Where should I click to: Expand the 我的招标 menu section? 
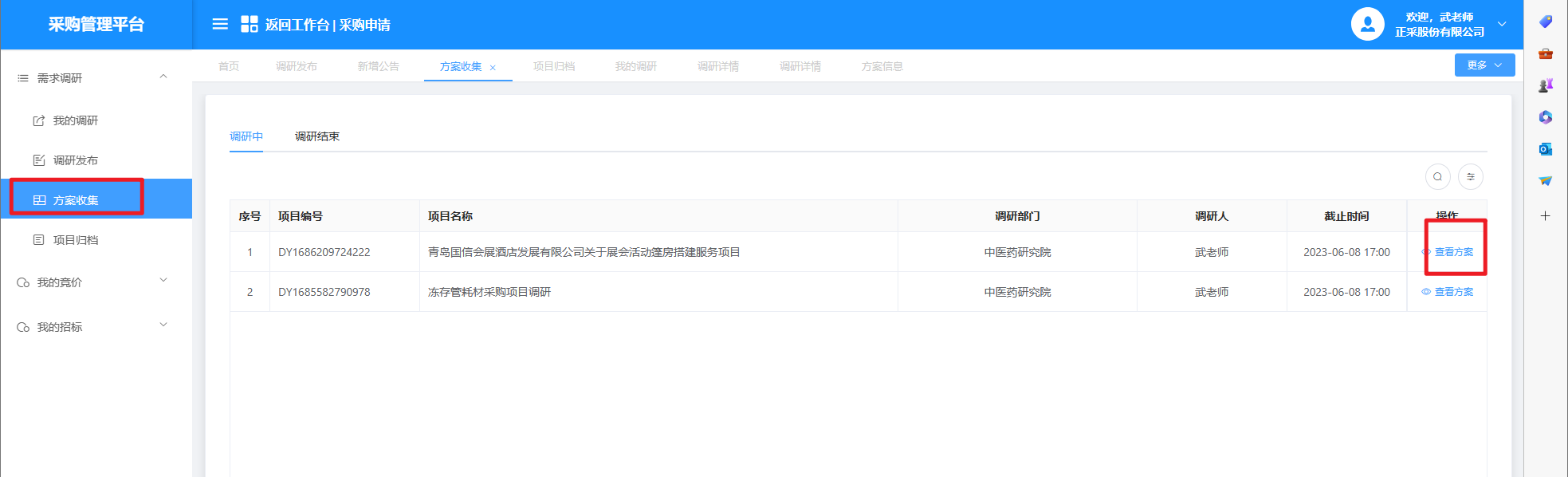pyautogui.click(x=163, y=325)
